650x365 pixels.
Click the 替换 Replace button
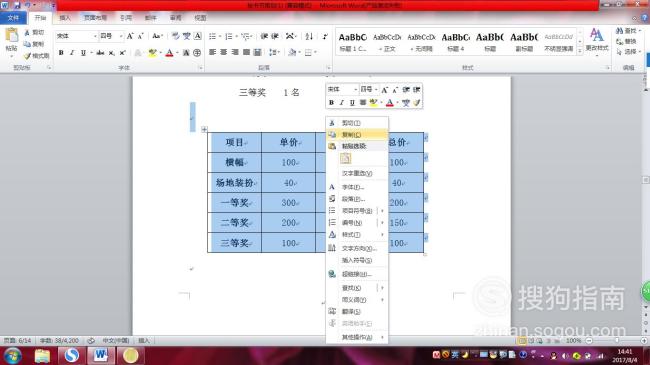point(626,41)
